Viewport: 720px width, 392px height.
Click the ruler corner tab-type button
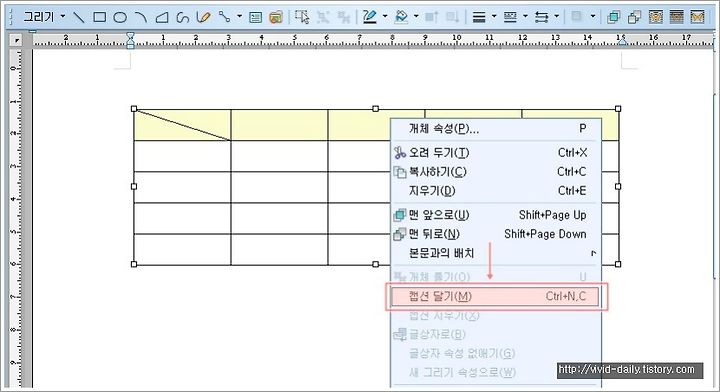tap(17, 40)
